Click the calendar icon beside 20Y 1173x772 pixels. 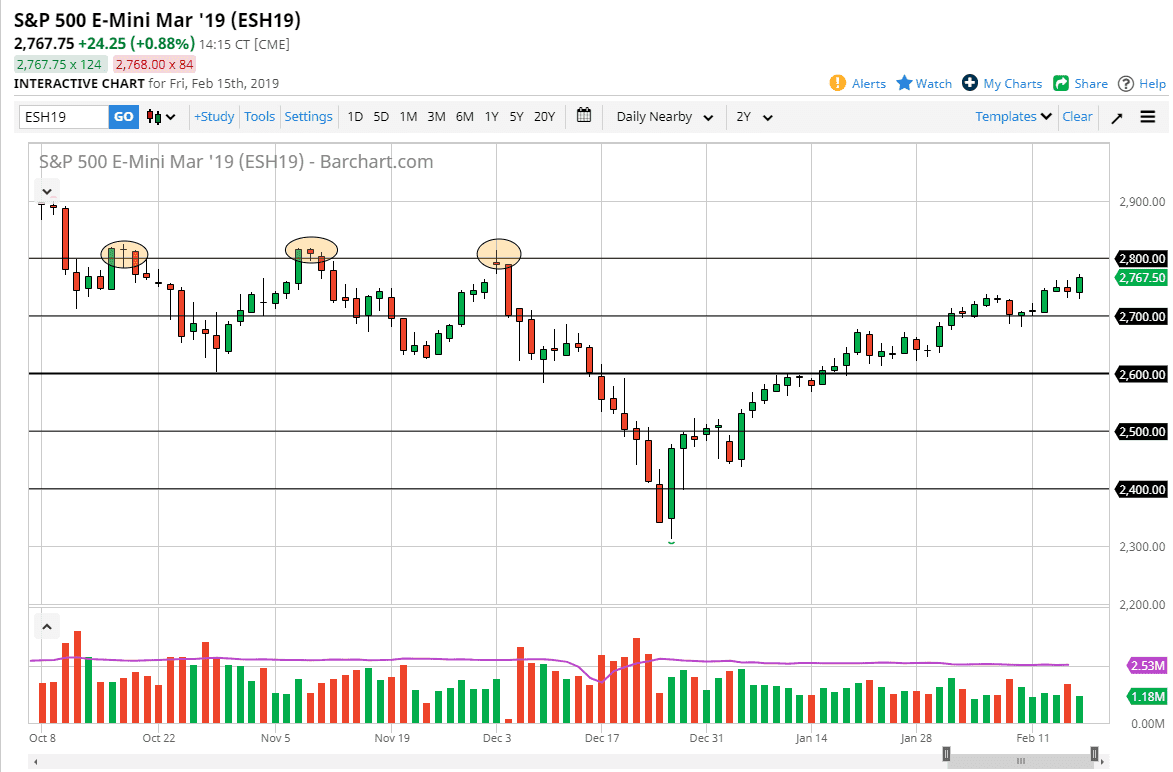click(584, 116)
